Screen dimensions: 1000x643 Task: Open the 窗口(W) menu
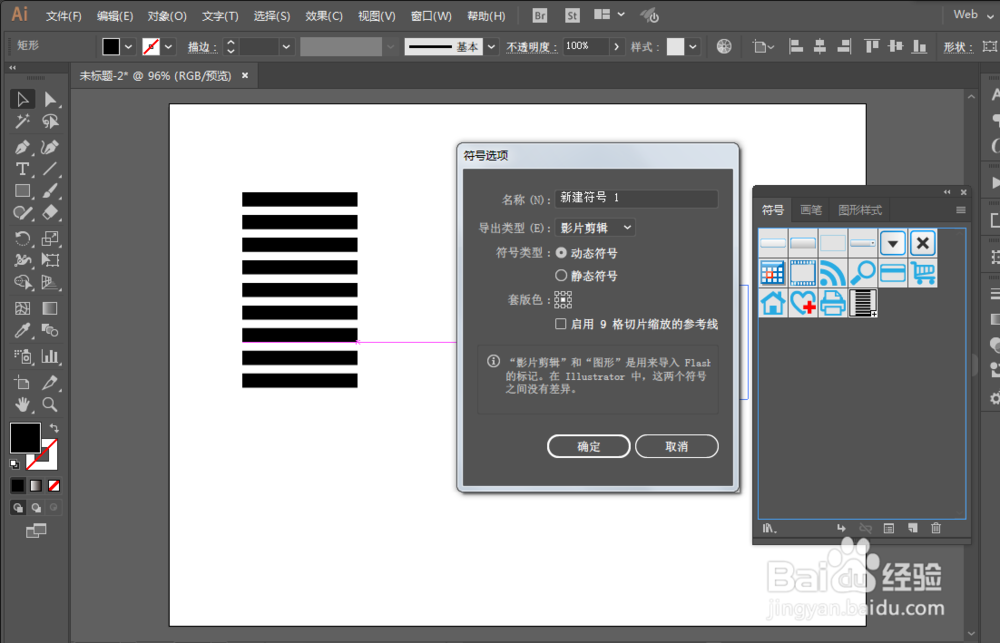coord(431,16)
